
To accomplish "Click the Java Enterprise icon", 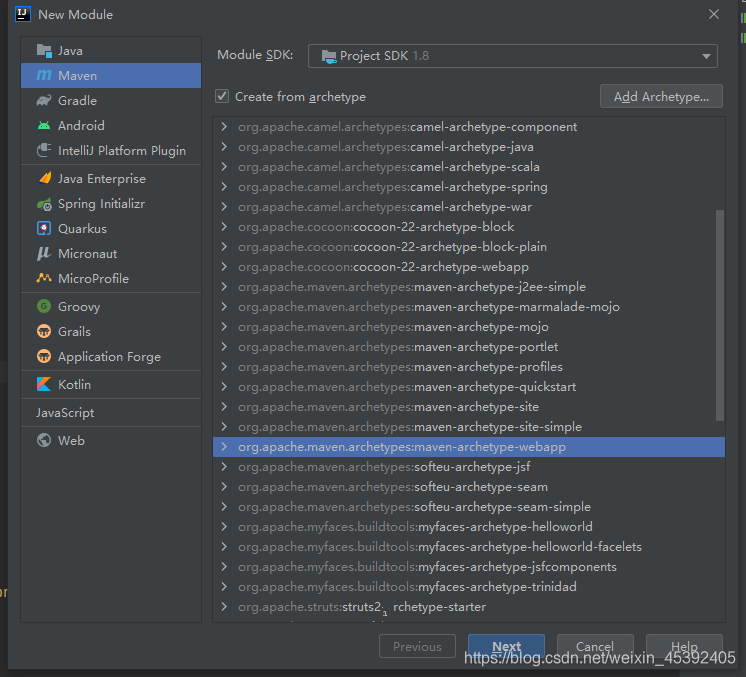I will coord(44,178).
